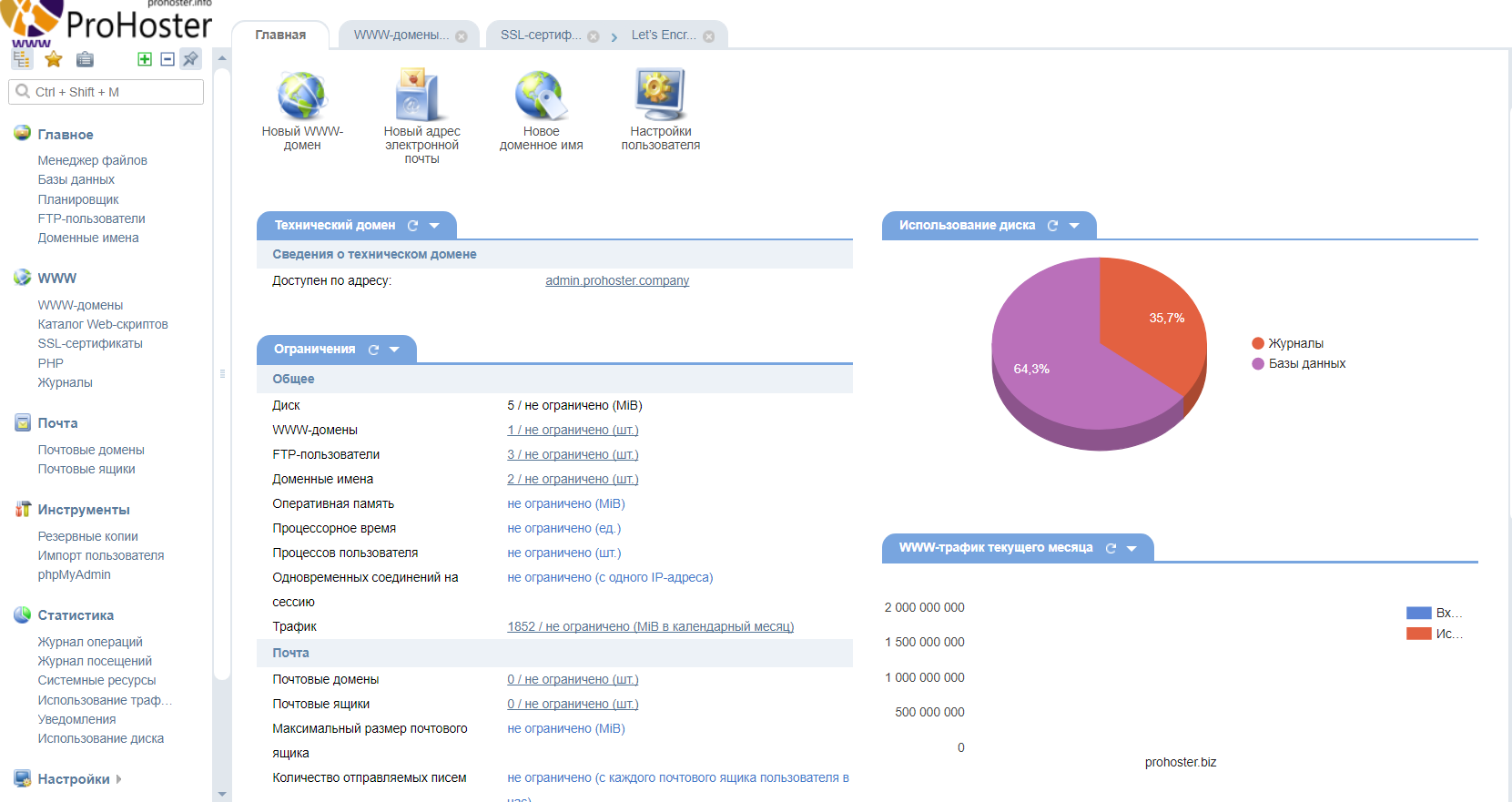Viewport: 1512px width, 802px height.
Task: Click the favorites star icon in sidebar
Action: coord(54,59)
